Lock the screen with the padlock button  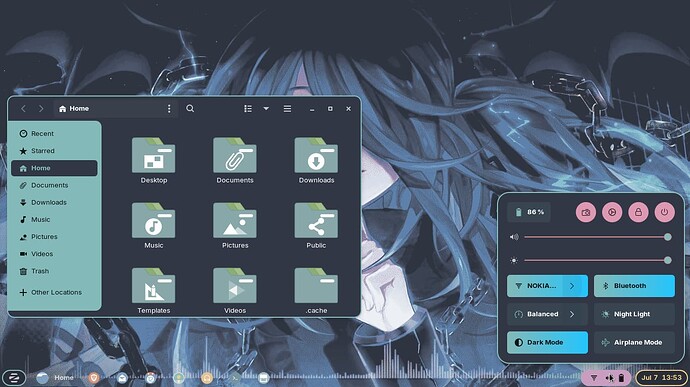coord(638,212)
